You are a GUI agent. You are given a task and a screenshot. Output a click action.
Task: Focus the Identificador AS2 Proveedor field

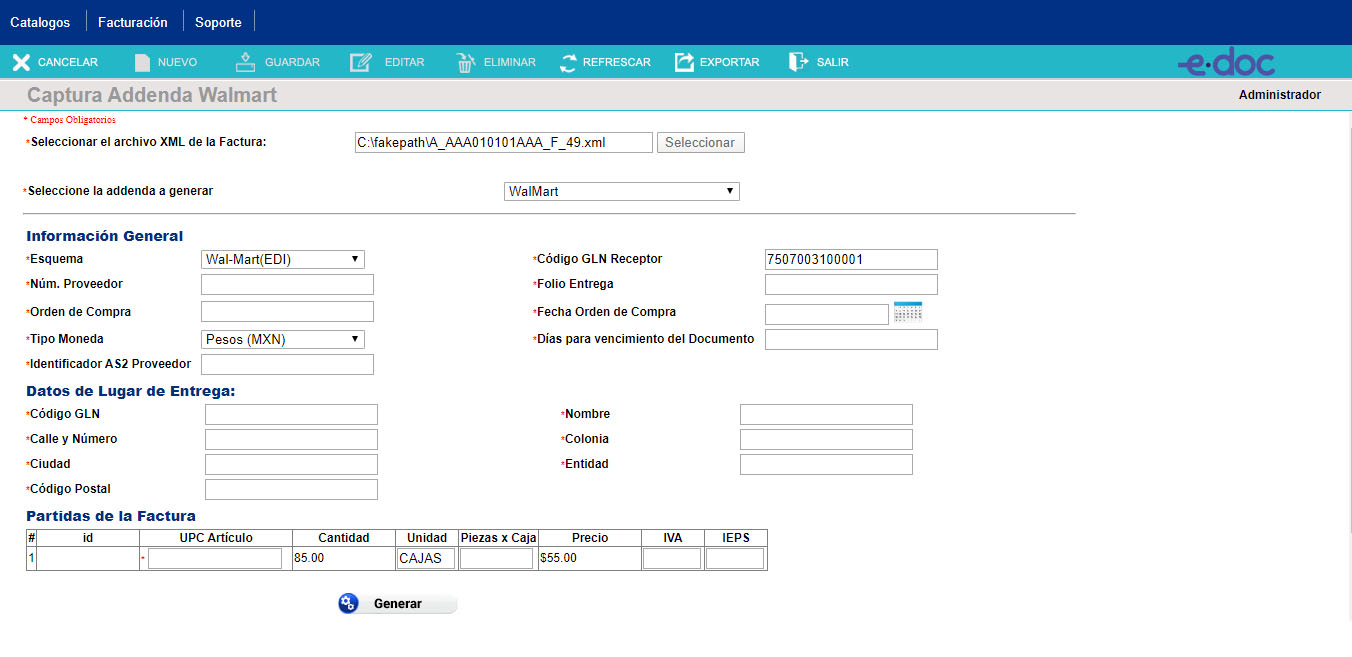point(287,364)
